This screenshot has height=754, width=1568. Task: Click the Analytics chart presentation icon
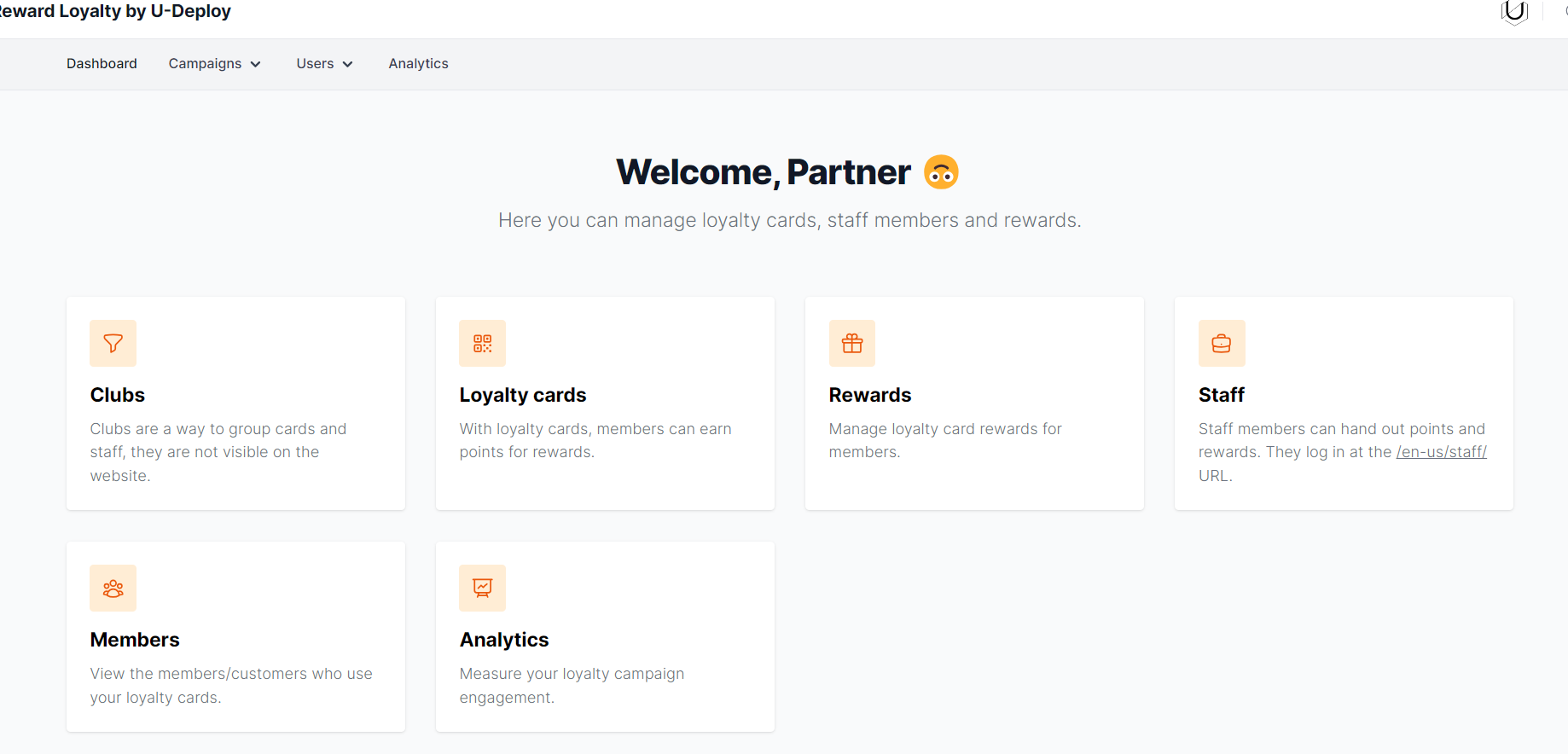(x=482, y=588)
